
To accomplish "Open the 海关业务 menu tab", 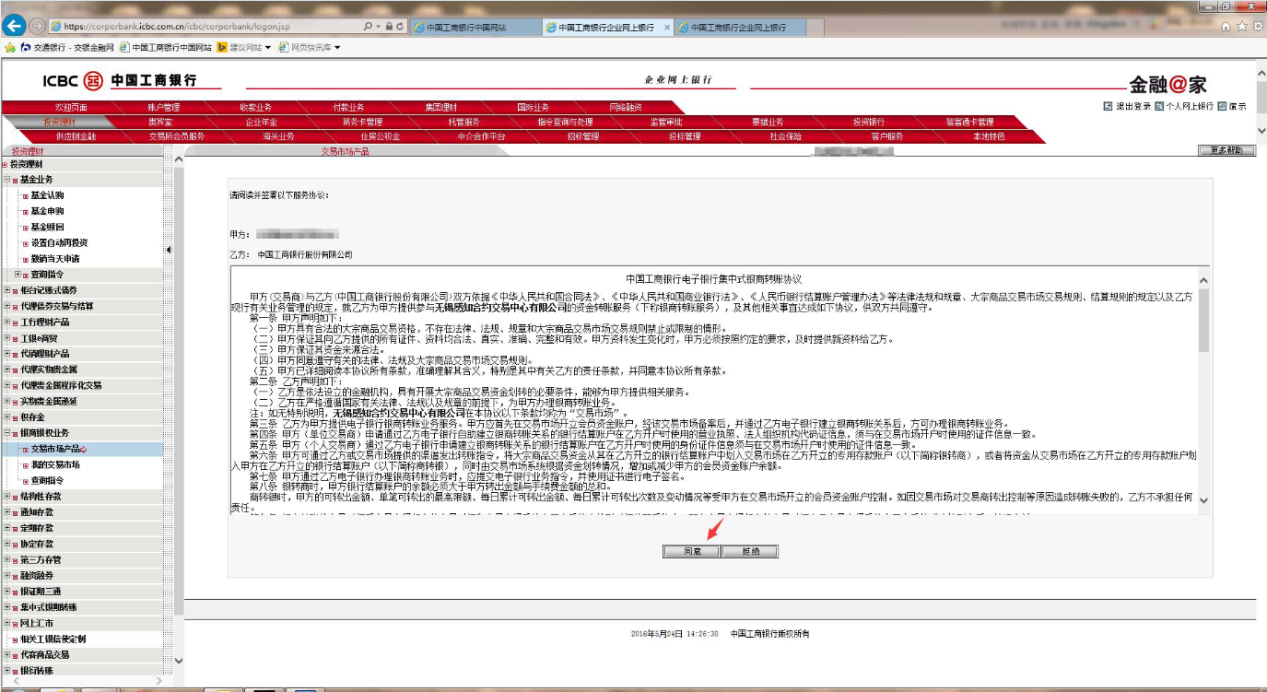I will pyautogui.click(x=279, y=136).
